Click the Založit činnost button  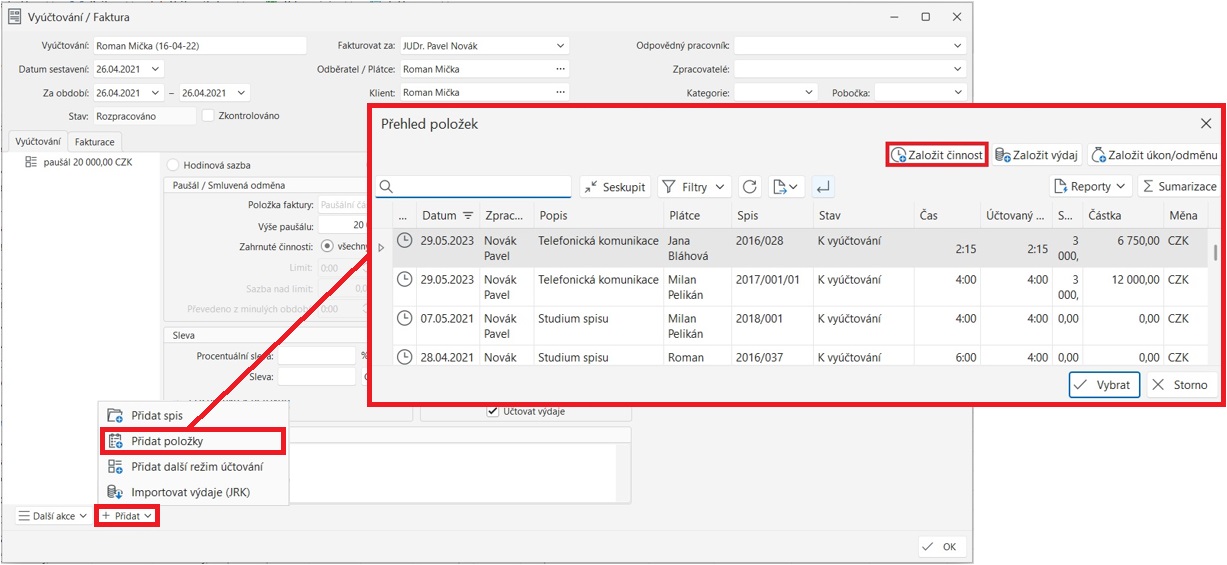pyautogui.click(x=937, y=155)
